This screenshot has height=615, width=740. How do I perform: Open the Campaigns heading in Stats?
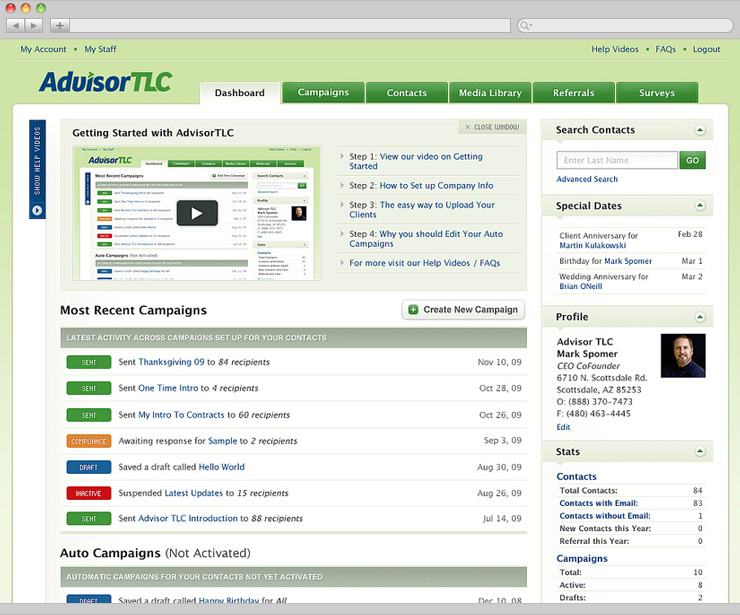click(x=582, y=558)
